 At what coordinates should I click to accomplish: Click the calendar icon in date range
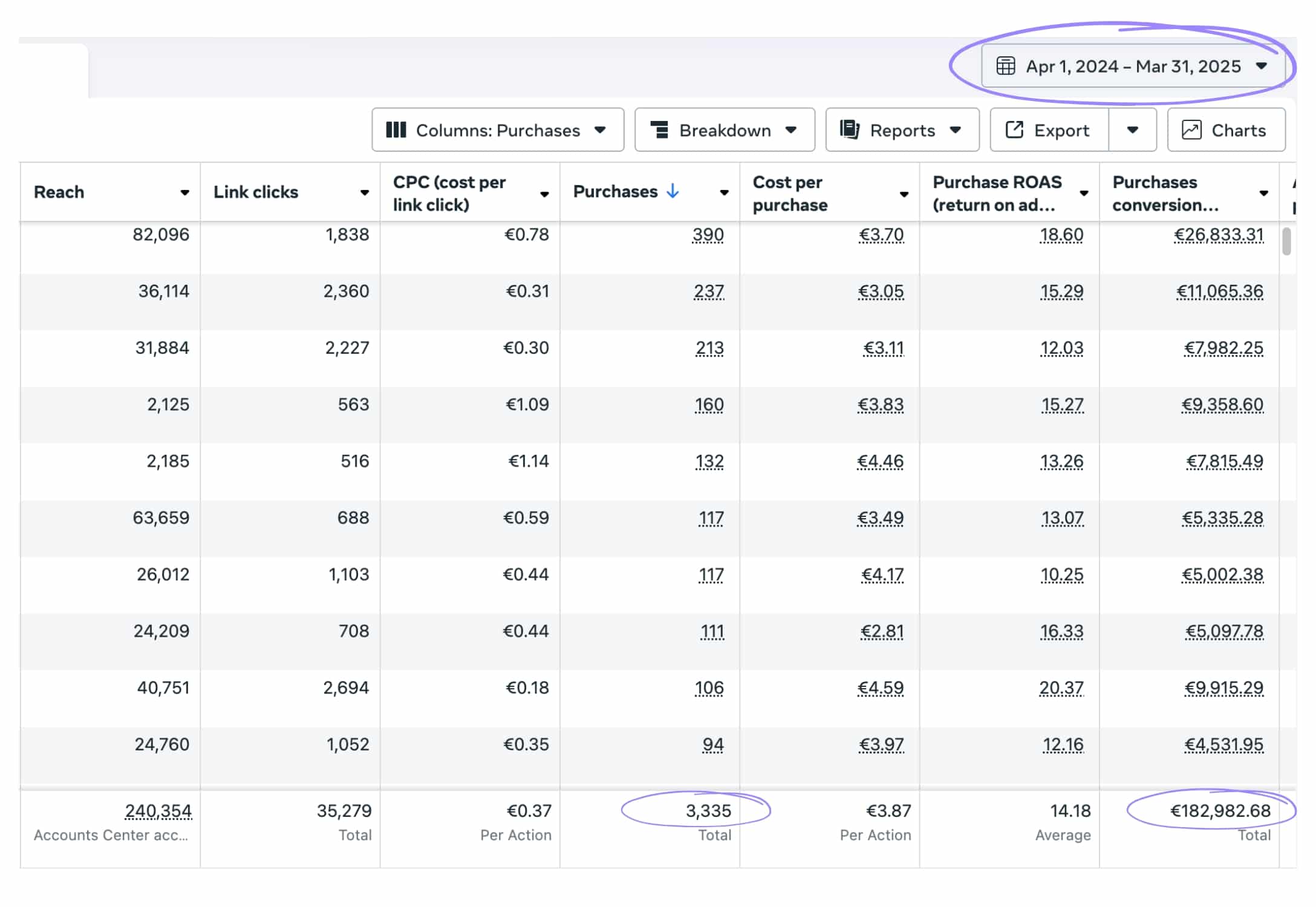click(x=1005, y=66)
